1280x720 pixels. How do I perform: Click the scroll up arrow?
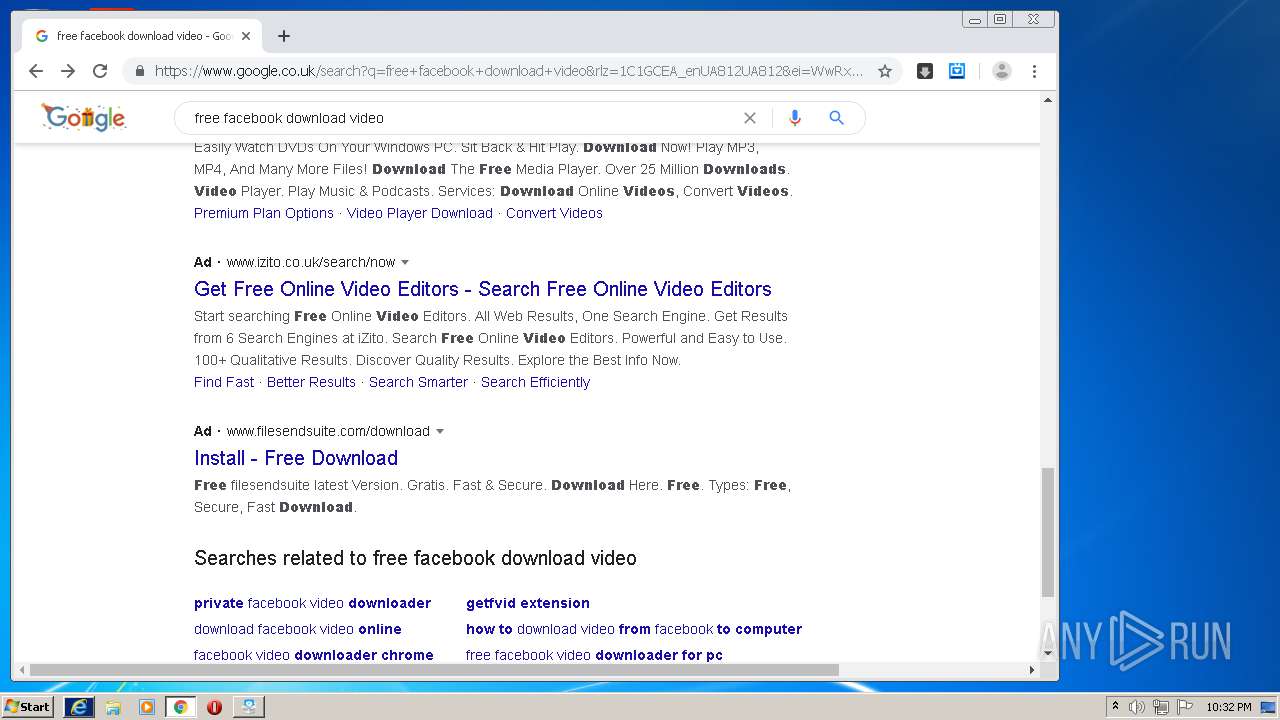pyautogui.click(x=1048, y=100)
